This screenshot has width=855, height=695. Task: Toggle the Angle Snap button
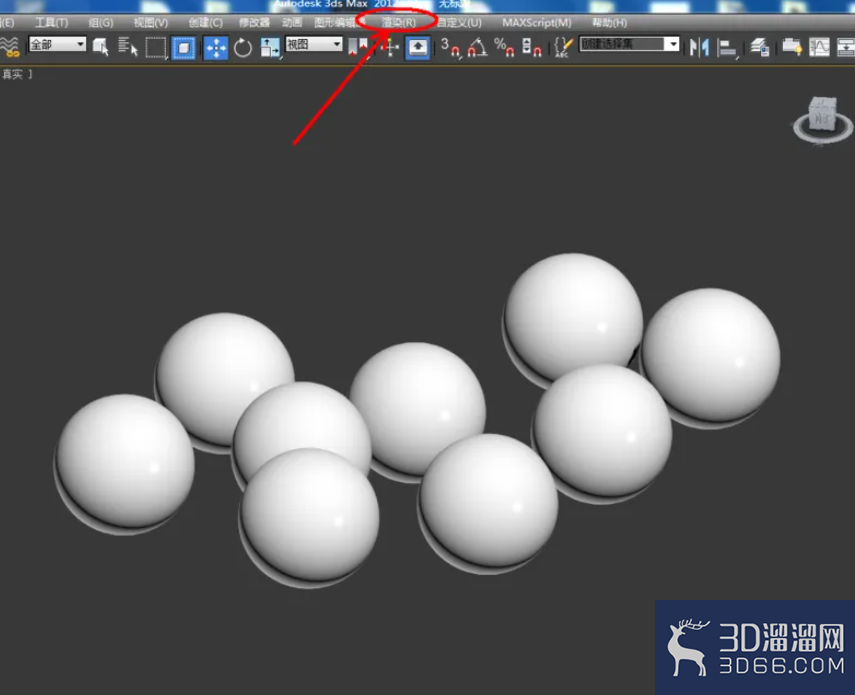click(477, 47)
